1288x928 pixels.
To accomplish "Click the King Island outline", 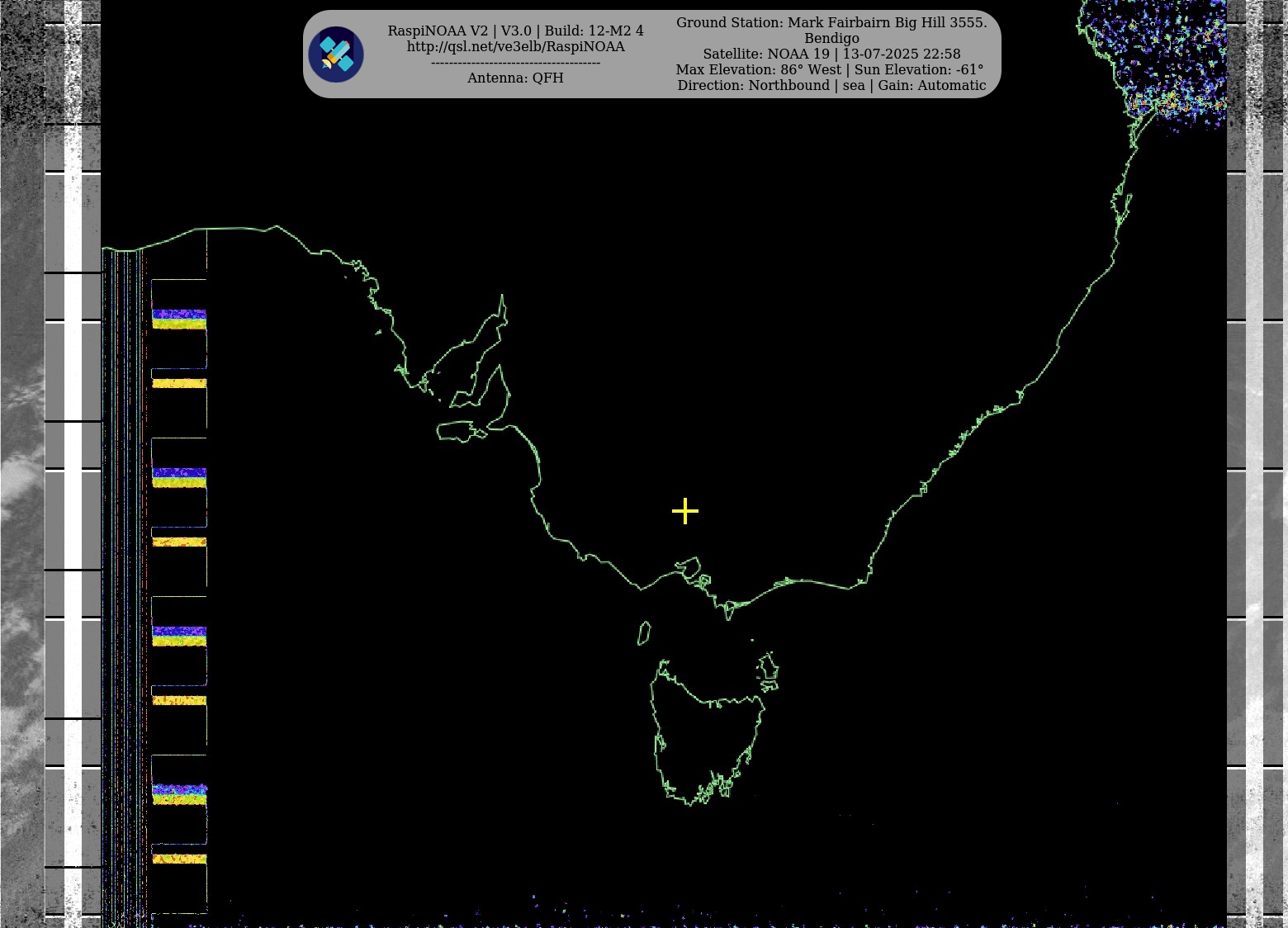I will pyautogui.click(x=644, y=633).
